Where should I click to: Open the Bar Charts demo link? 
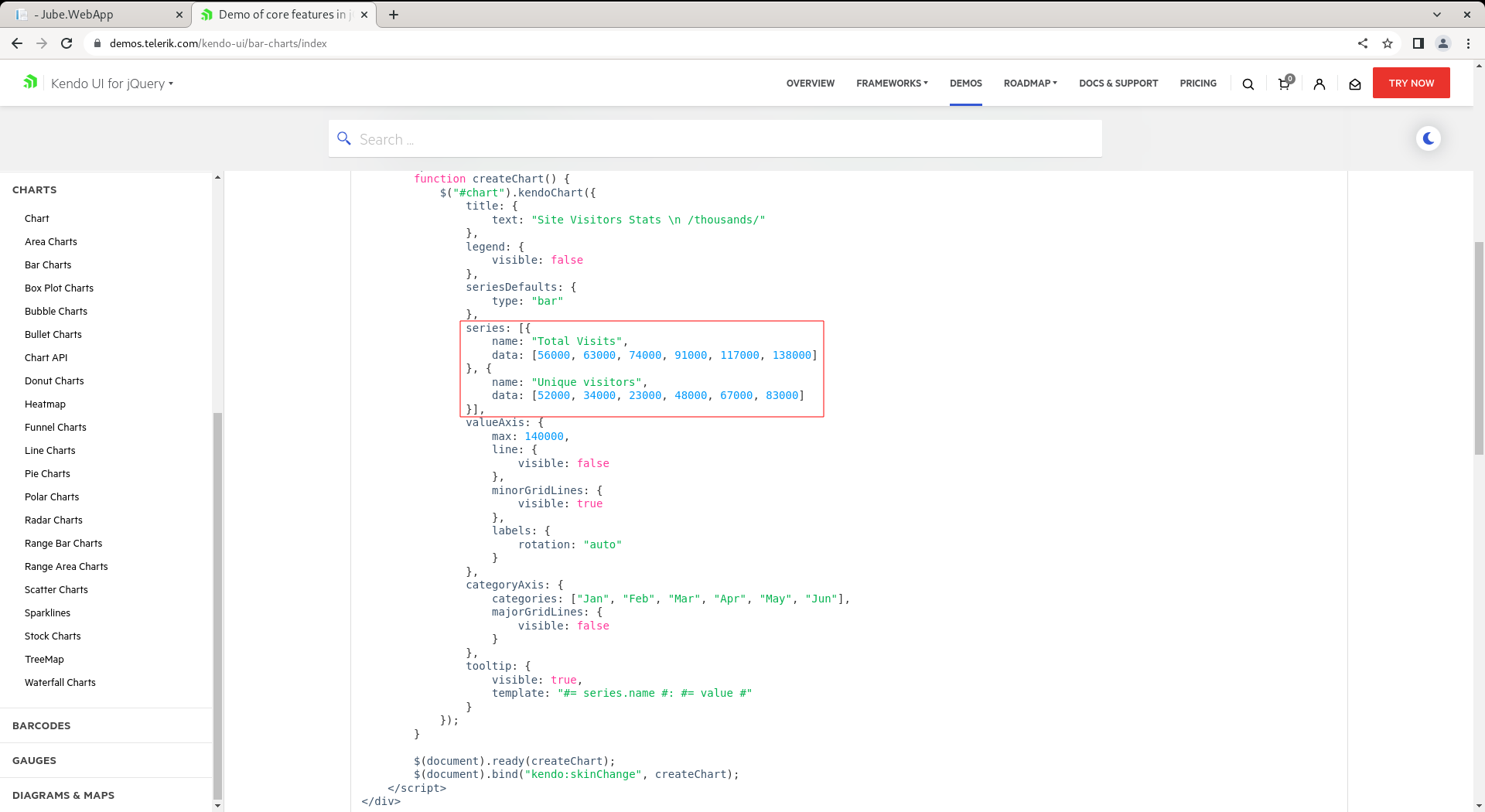click(x=48, y=265)
